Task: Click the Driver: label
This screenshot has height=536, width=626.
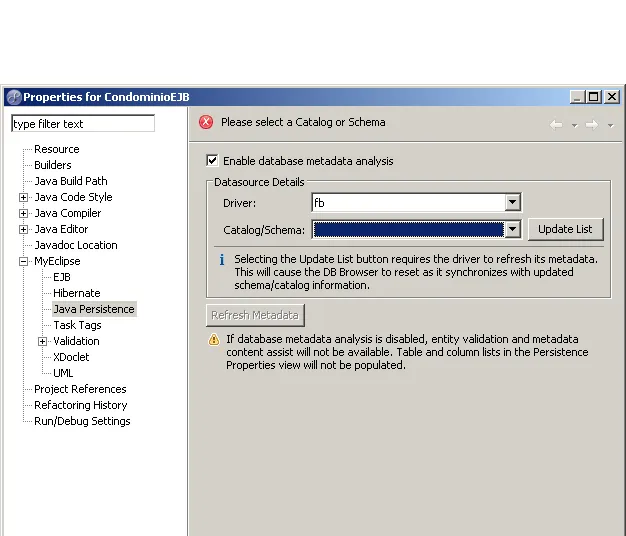Action: (x=240, y=203)
